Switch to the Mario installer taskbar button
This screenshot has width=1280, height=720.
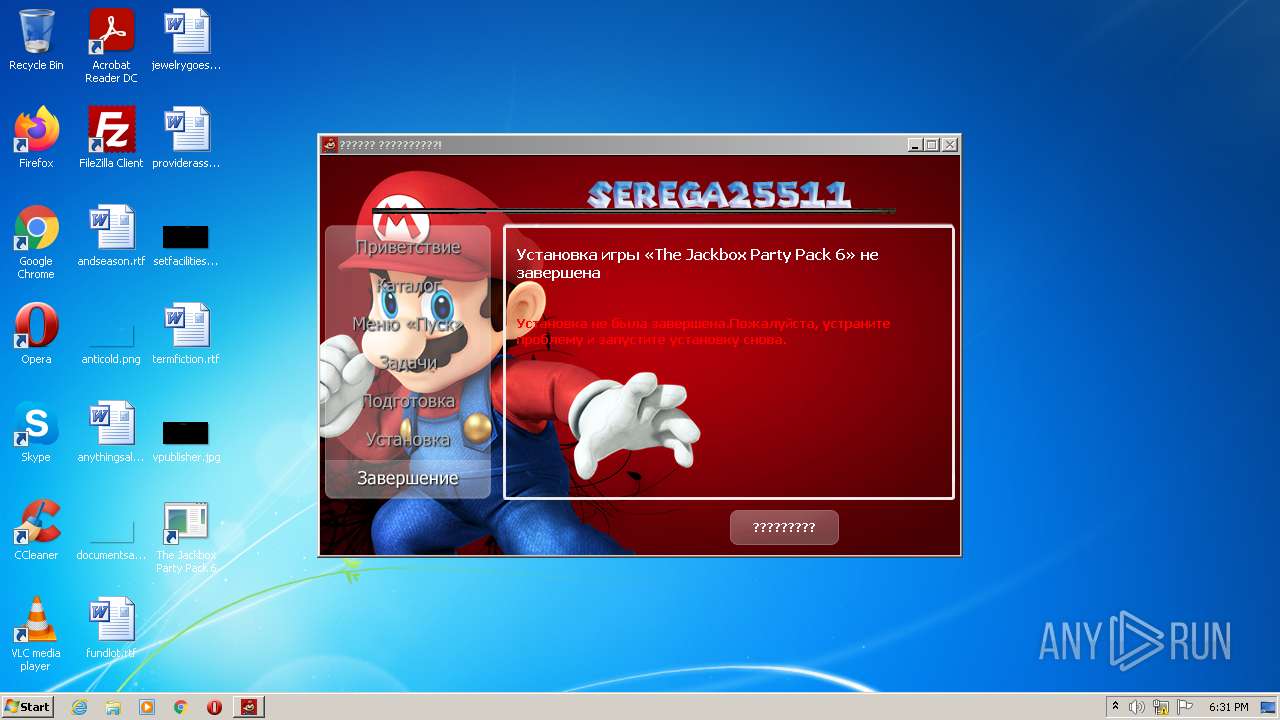249,707
